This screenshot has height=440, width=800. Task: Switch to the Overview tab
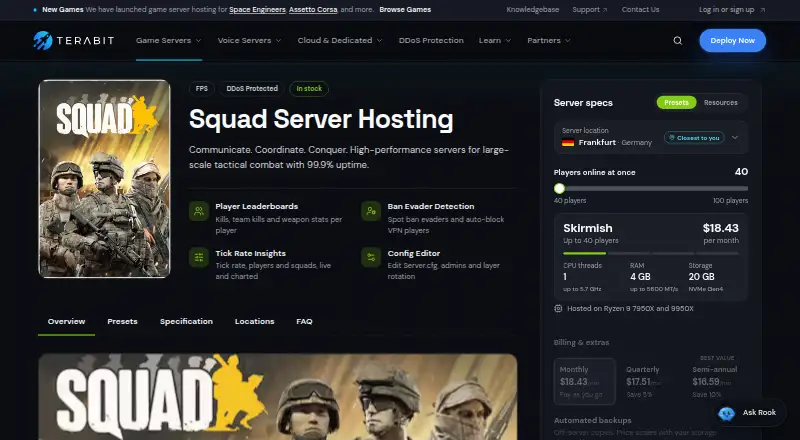[66, 322]
